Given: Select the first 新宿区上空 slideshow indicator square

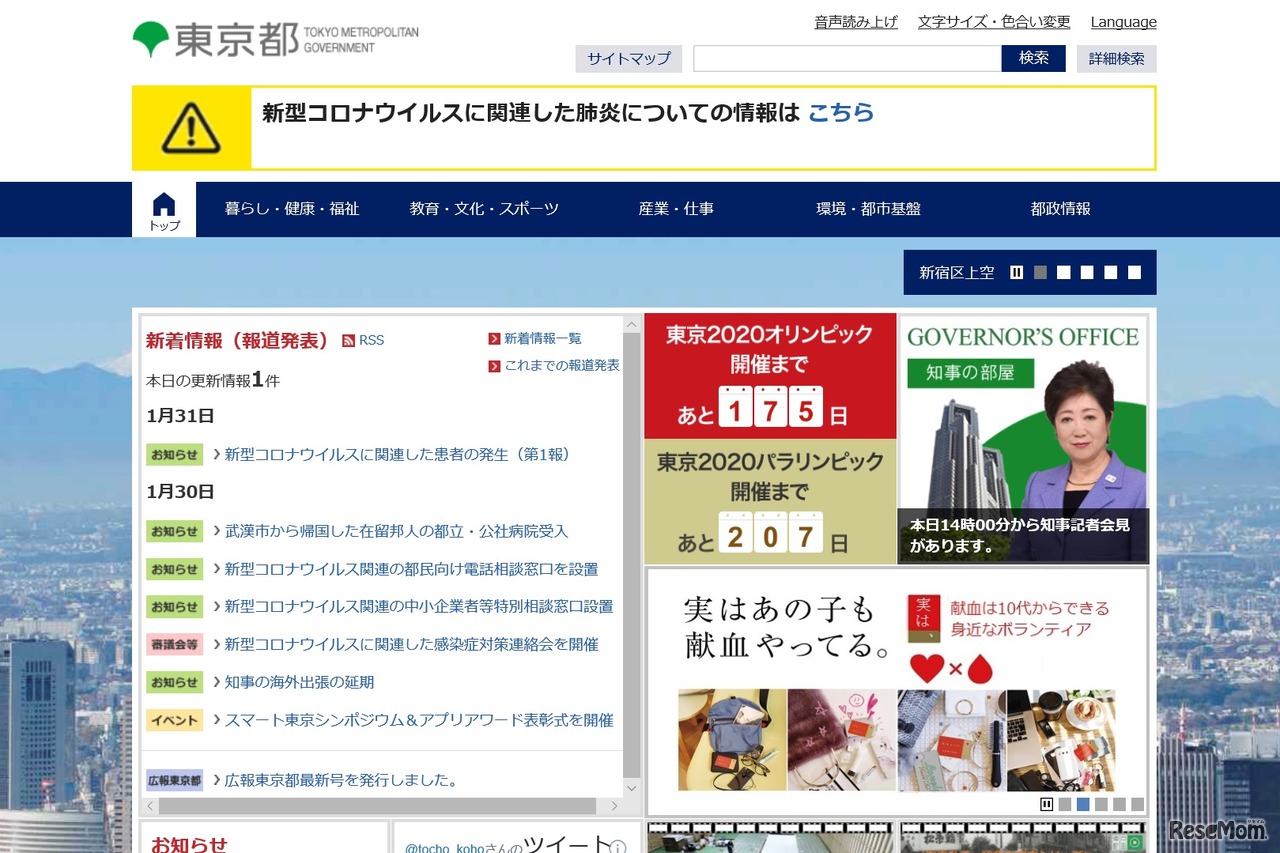Looking at the screenshot, I should pyautogui.click(x=1040, y=272).
